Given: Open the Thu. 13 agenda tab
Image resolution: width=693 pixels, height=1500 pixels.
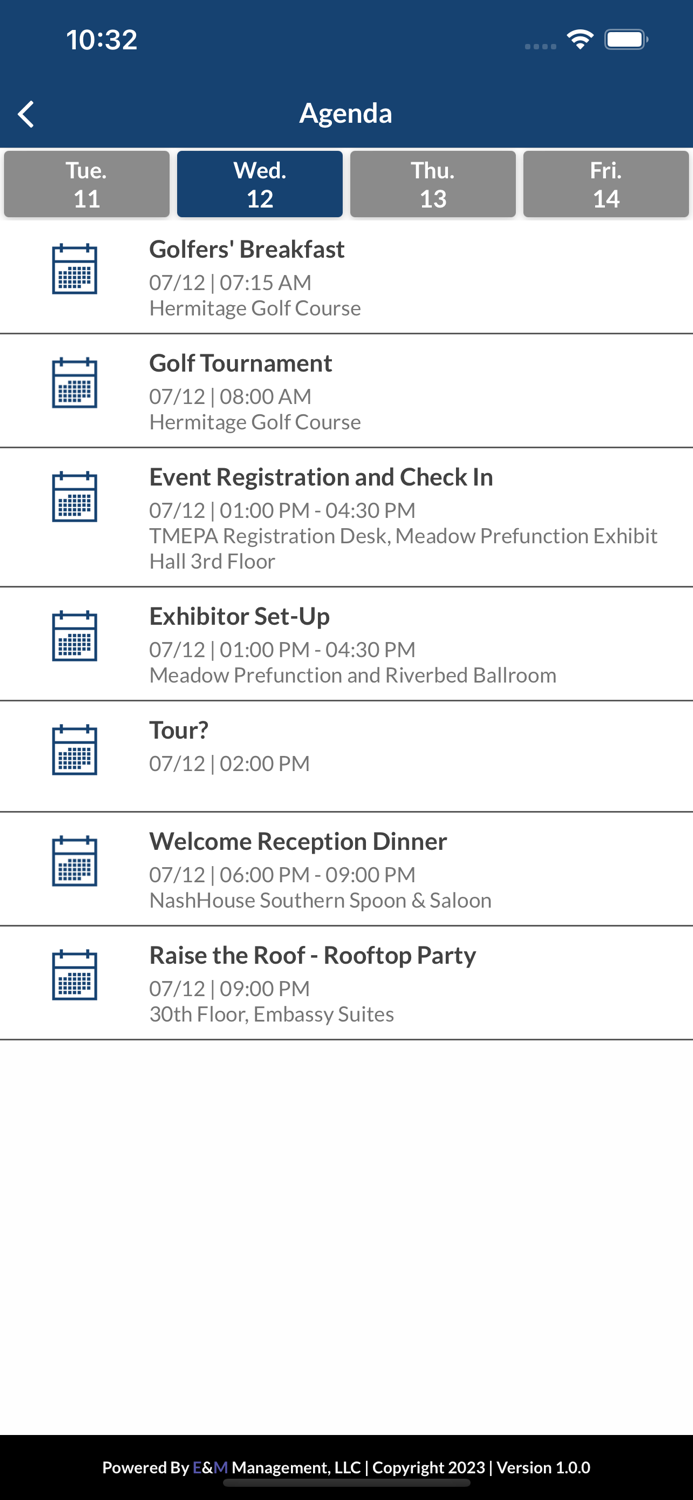Looking at the screenshot, I should click(x=432, y=183).
